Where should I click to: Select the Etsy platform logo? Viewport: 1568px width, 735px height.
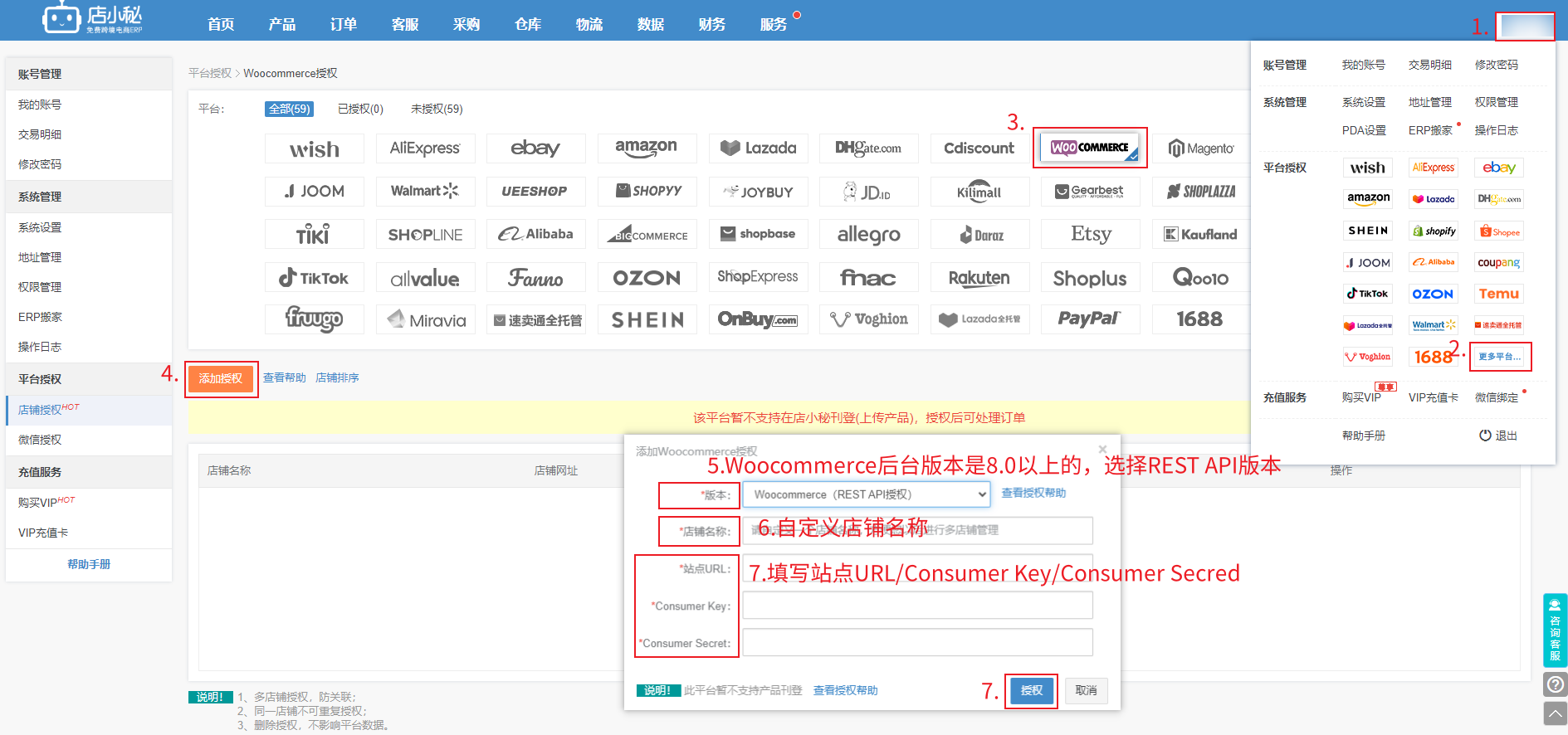coord(1090,234)
